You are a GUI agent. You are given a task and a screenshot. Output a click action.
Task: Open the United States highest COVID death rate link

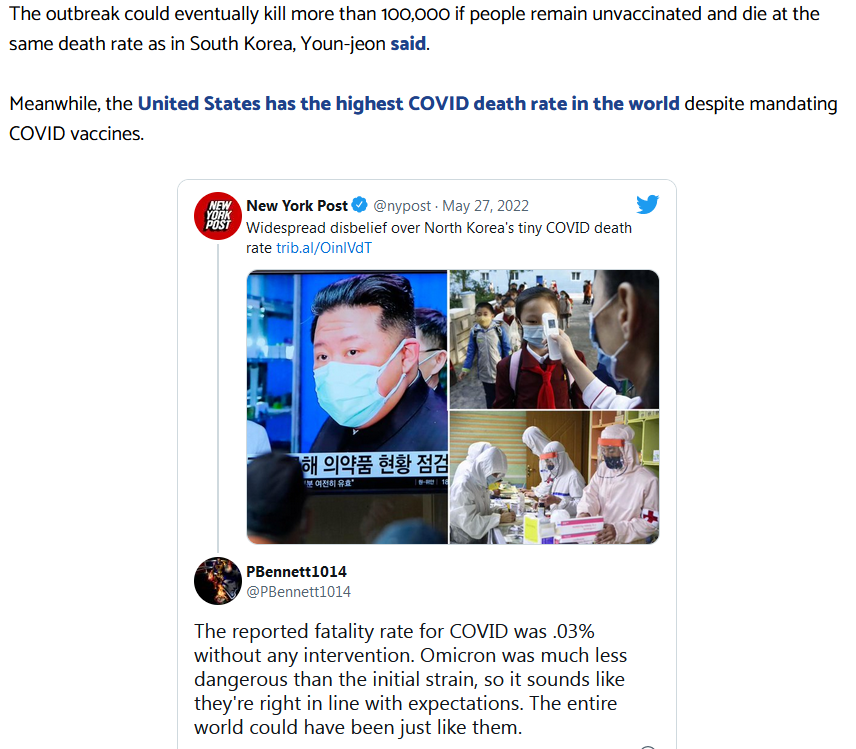[408, 103]
